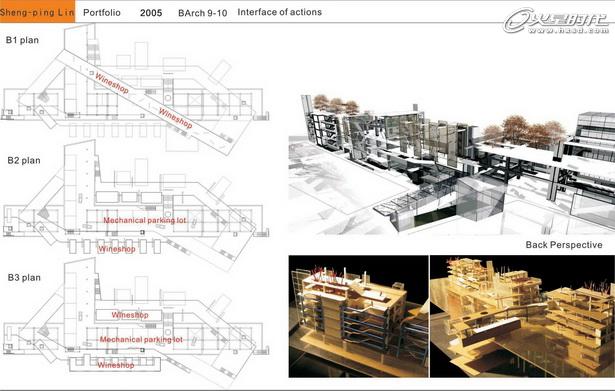Open the right physical model photo

click(x=522, y=316)
